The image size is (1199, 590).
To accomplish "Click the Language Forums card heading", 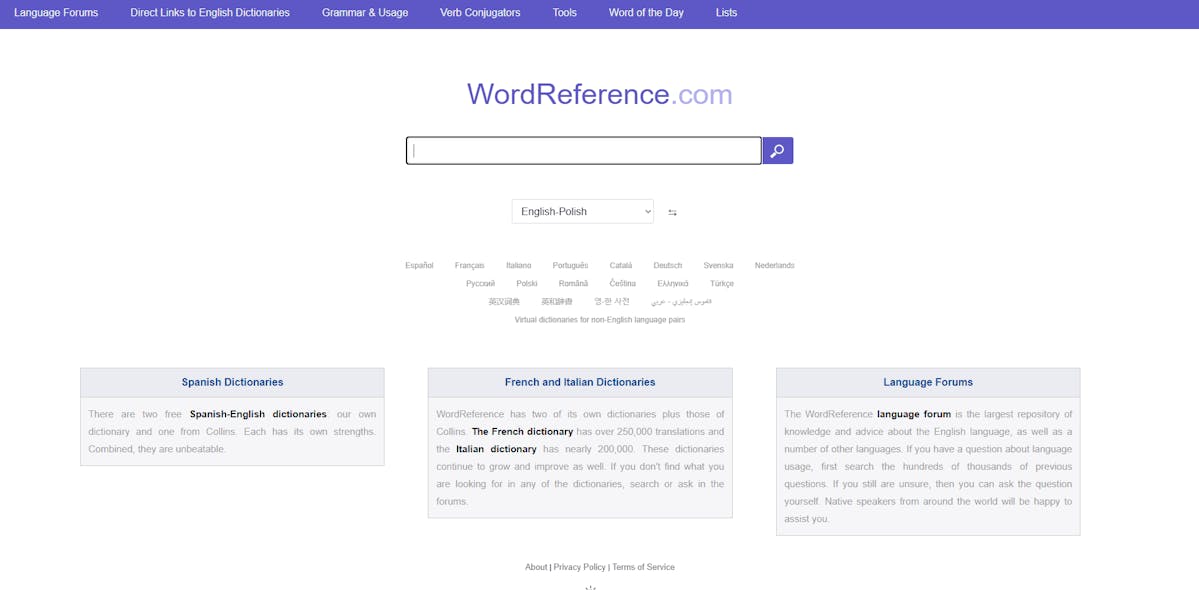I will point(928,382).
